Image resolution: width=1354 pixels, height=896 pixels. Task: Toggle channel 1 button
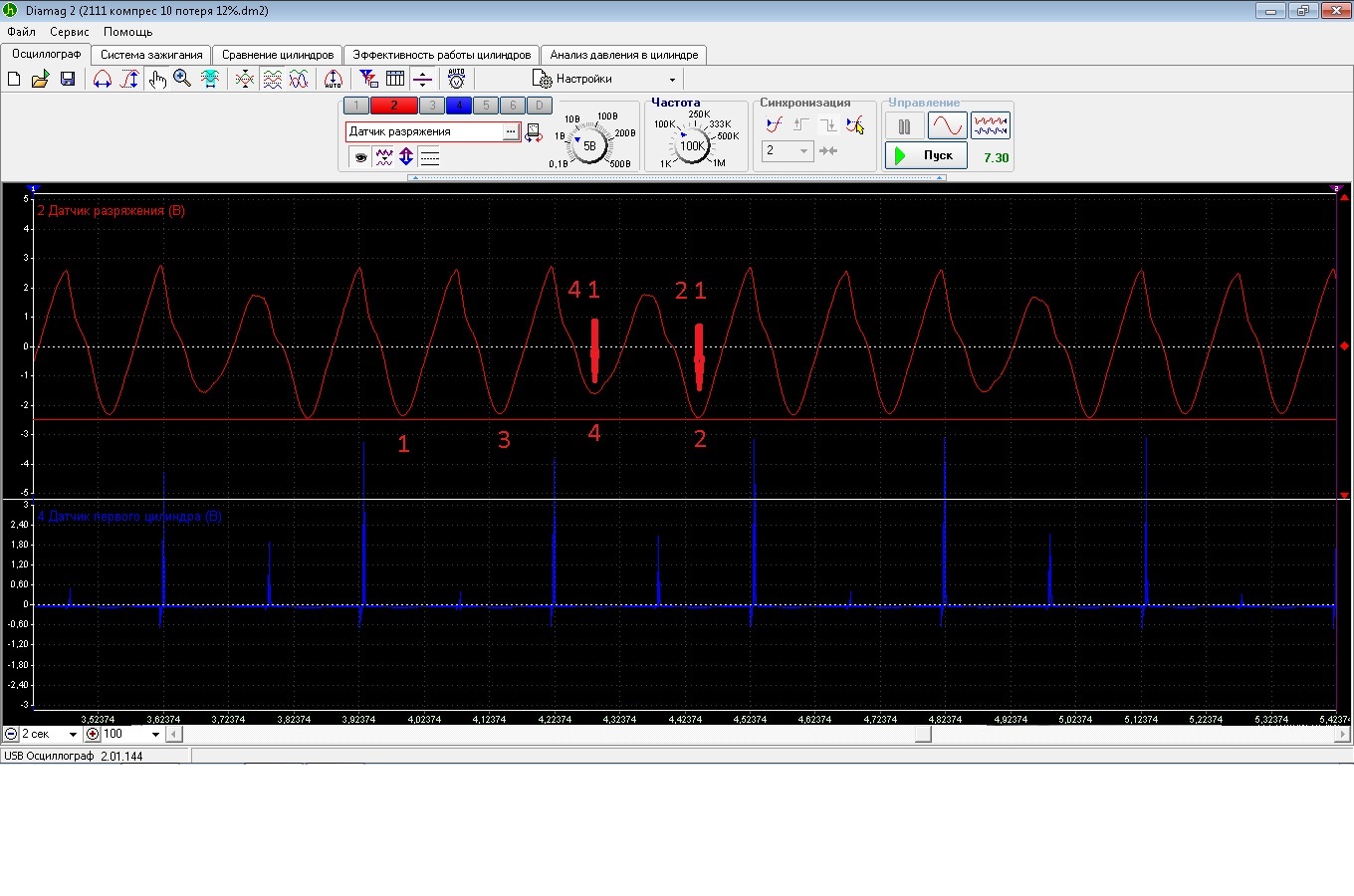point(355,106)
